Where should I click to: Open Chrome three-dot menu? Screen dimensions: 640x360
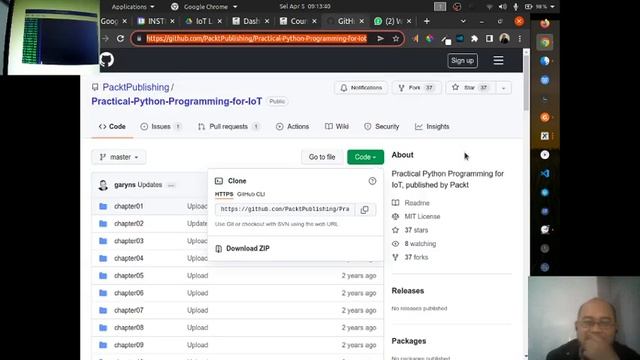point(520,38)
